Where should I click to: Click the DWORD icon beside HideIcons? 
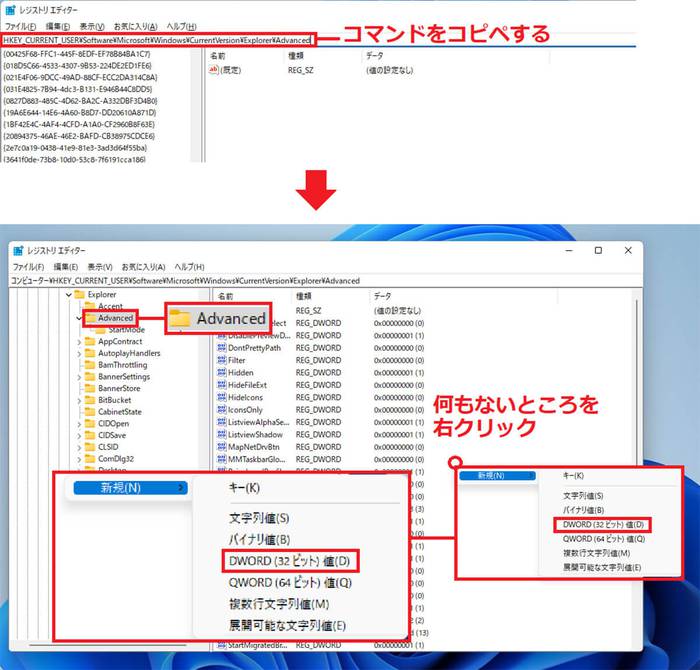[x=221, y=397]
